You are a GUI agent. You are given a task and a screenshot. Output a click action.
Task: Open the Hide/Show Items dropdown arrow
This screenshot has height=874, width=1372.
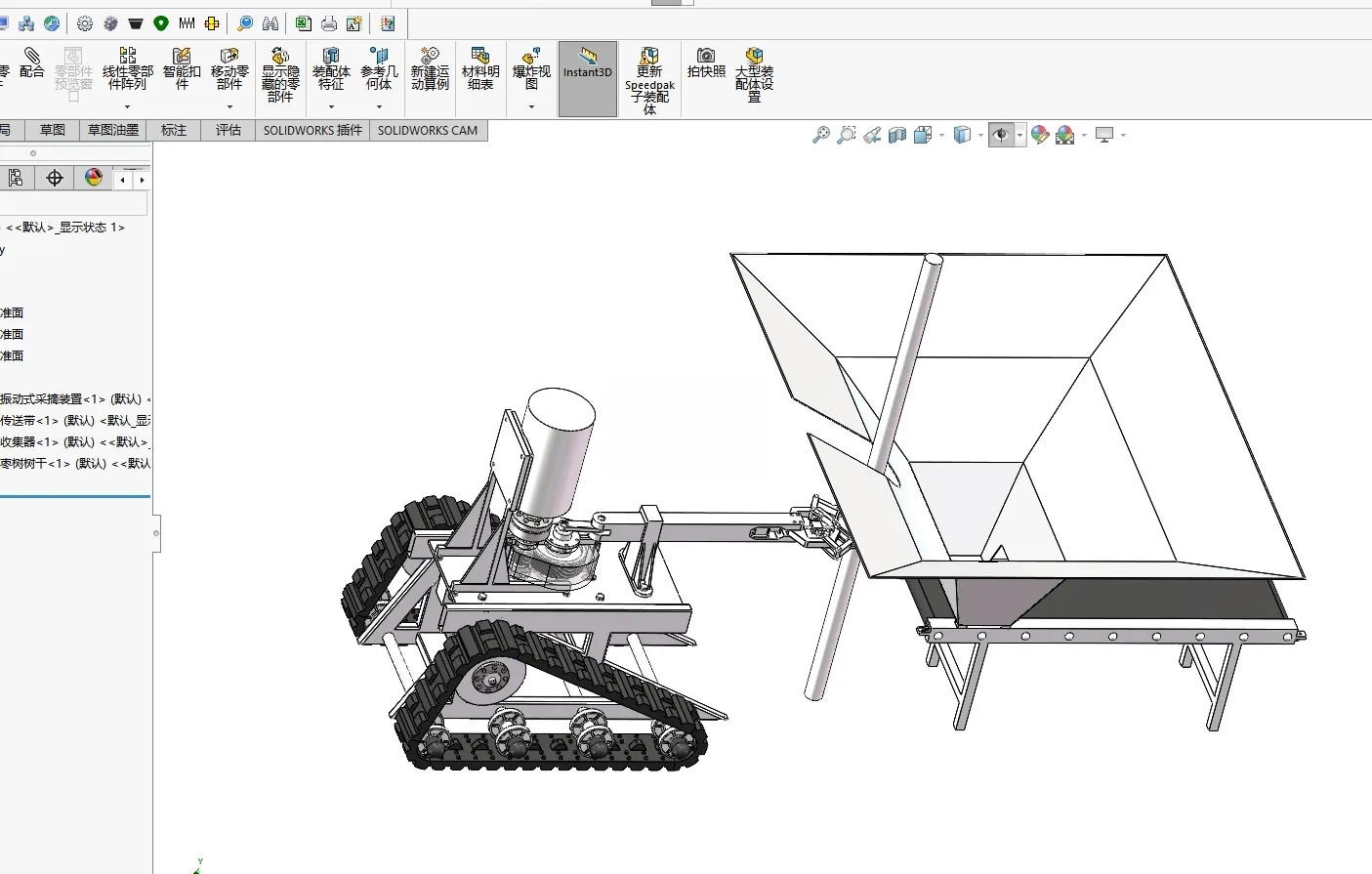[x=1020, y=135]
